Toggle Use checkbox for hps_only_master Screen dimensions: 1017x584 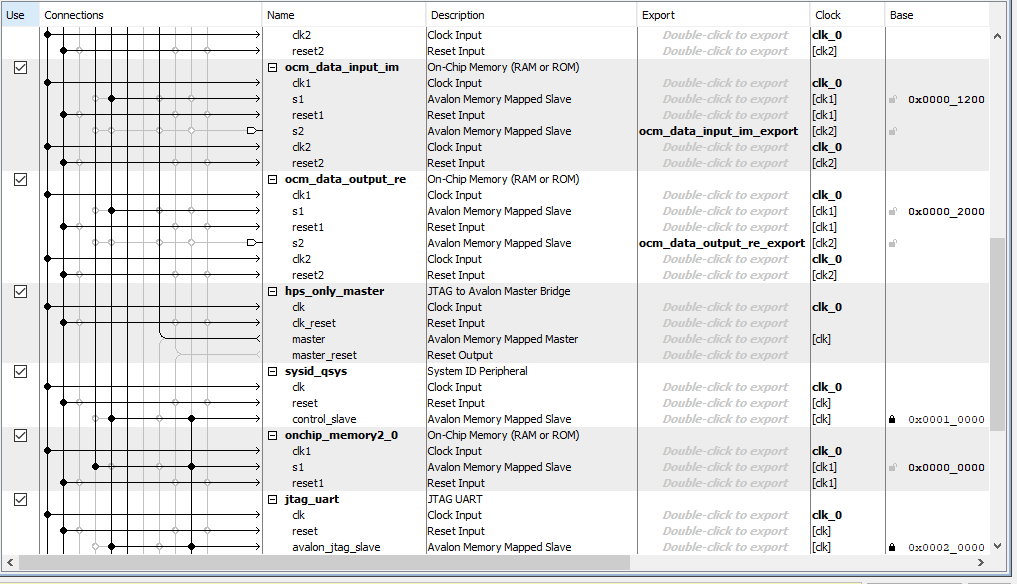coord(21,291)
